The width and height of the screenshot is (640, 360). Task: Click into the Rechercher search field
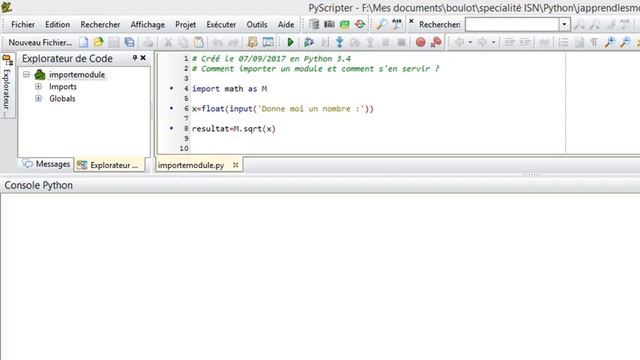pos(512,24)
